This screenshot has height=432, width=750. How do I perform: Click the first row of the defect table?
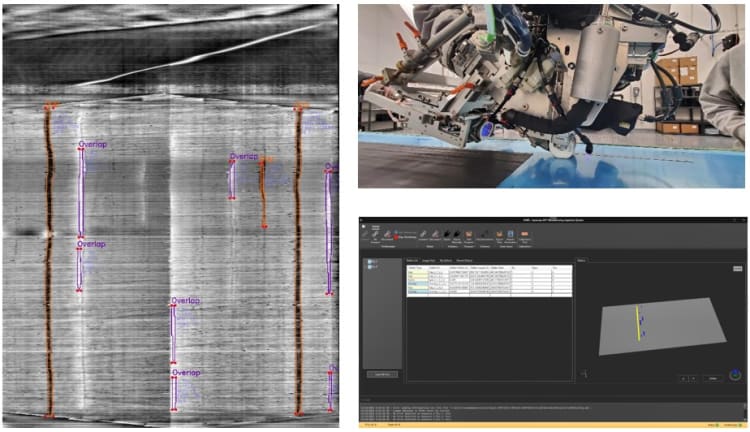[x=489, y=273]
